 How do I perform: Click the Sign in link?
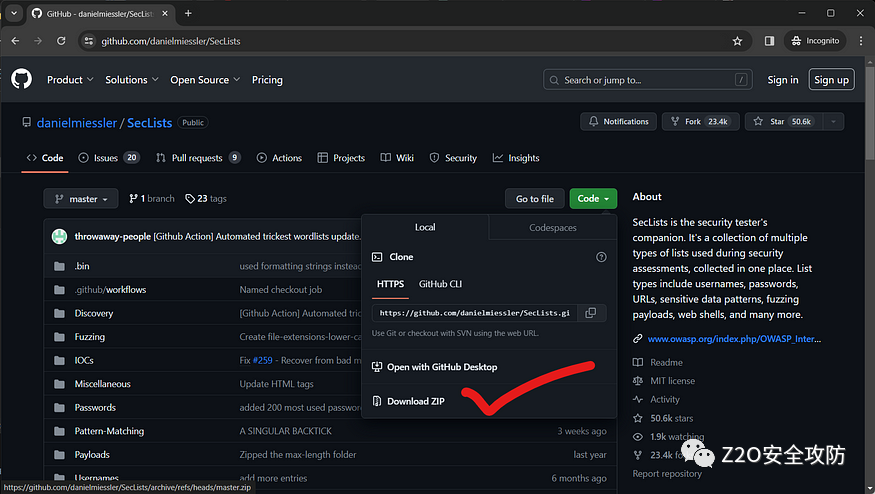pos(782,80)
